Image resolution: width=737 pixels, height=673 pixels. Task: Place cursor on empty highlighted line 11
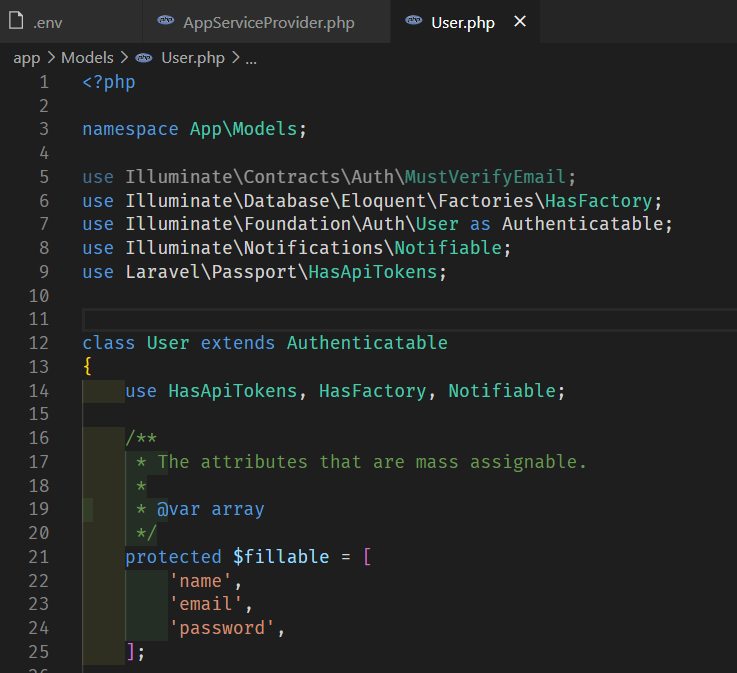pos(409,320)
